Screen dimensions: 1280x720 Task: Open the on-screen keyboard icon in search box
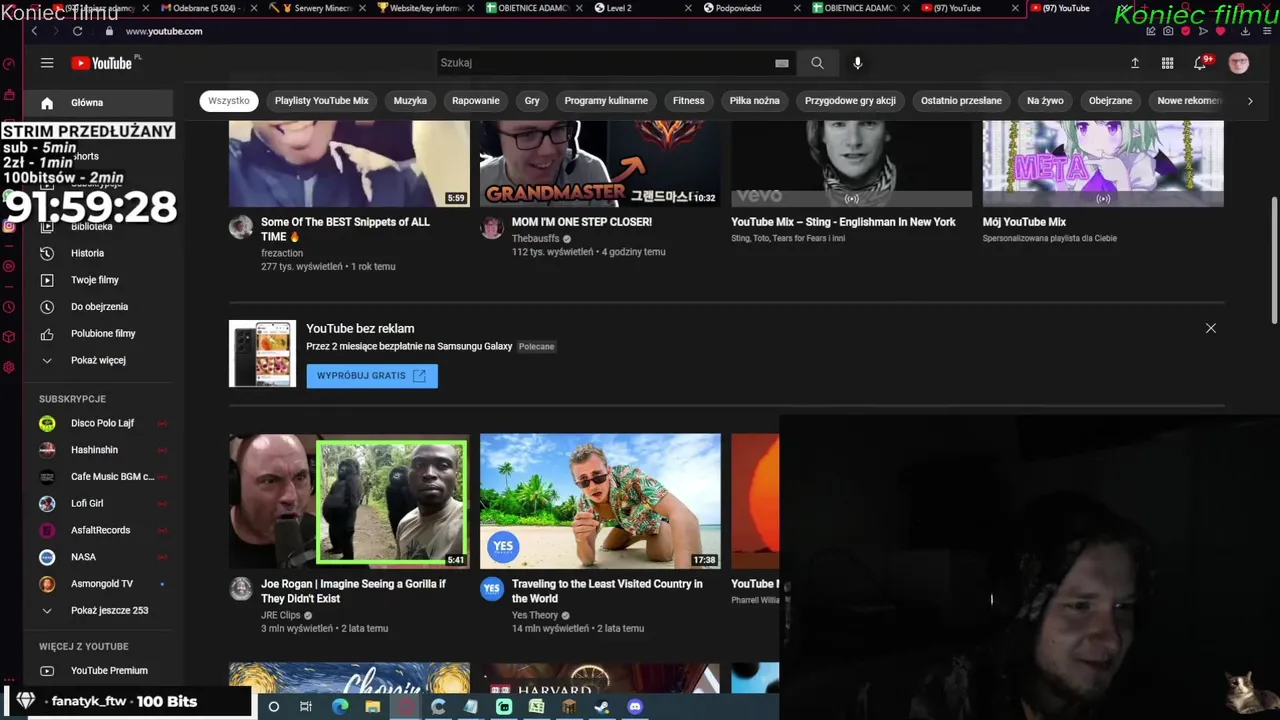click(782, 63)
